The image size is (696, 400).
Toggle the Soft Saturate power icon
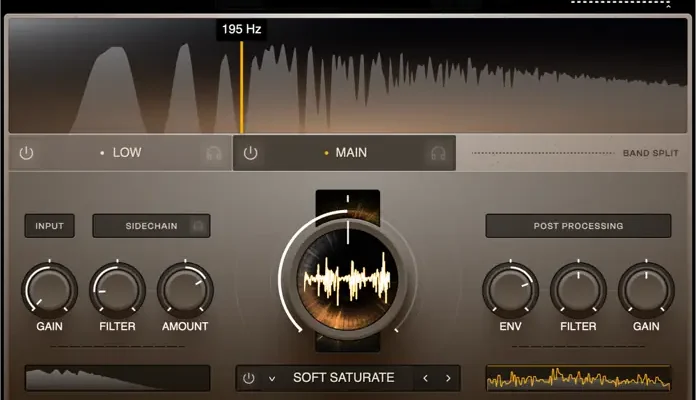point(249,378)
